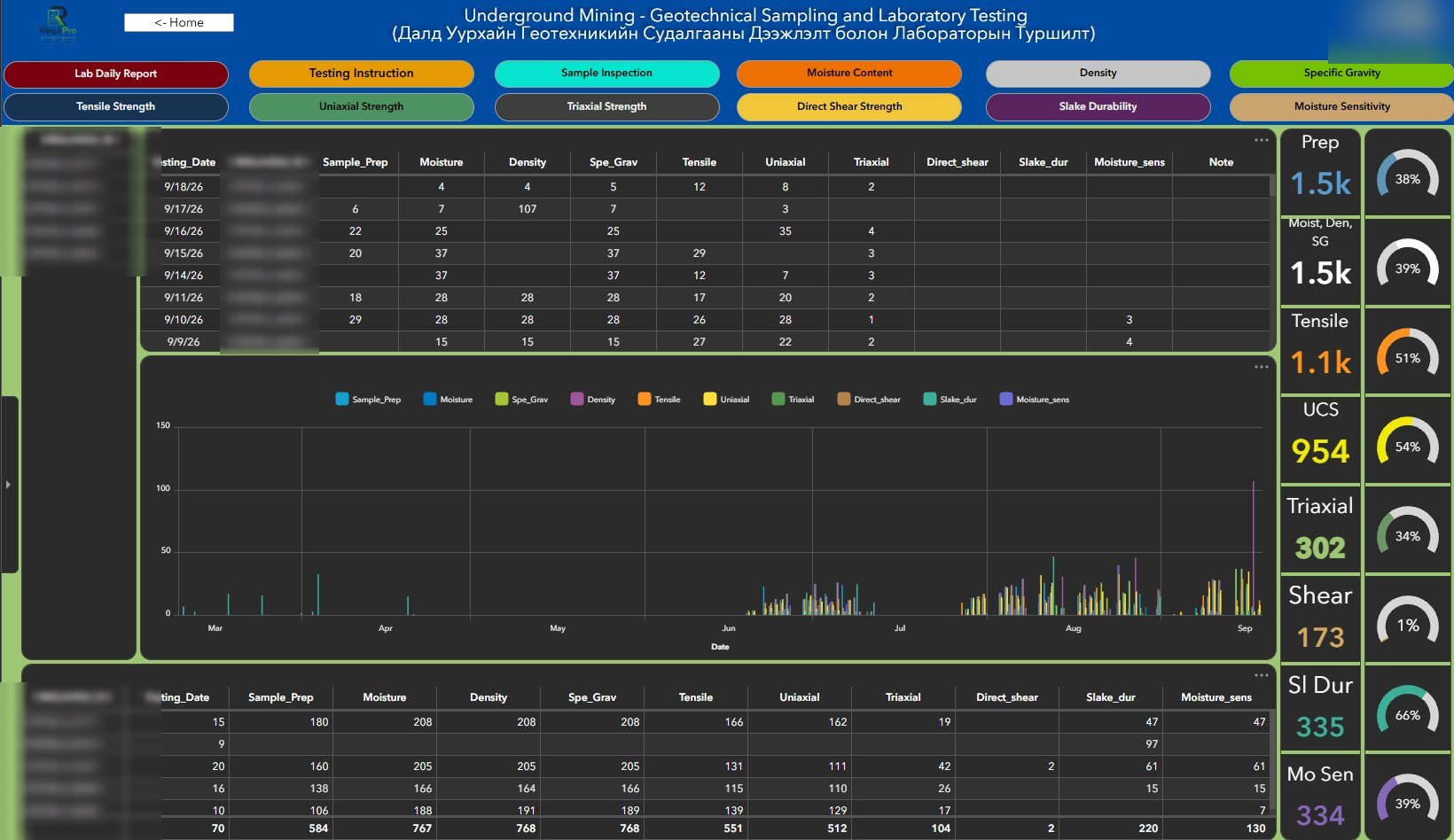Open the top table's more options ellipsis
1454x840 pixels.
pos(1261,140)
